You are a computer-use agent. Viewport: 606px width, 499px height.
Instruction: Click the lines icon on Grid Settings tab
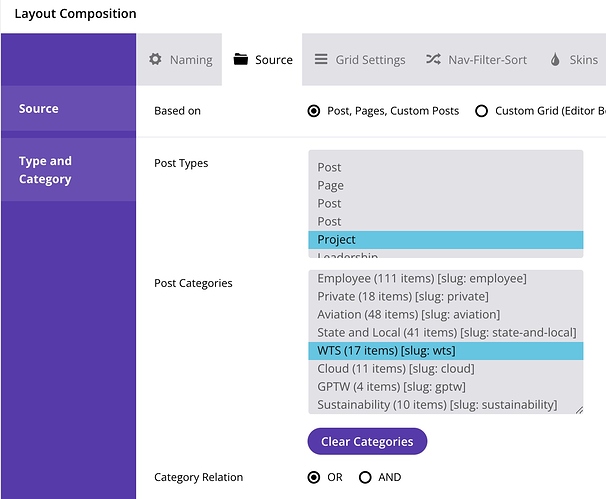321,60
